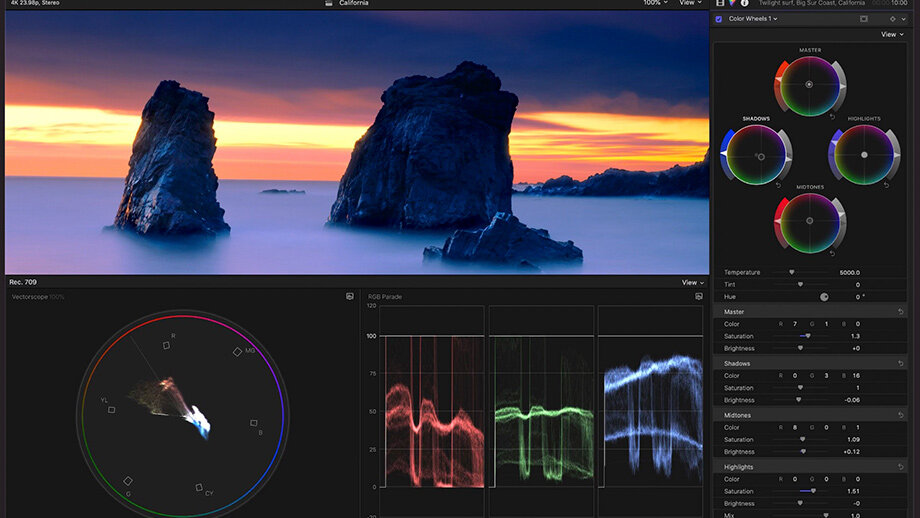Open the Video inspector filmstrip icon
The image size is (920, 518).
(x=720, y=3)
